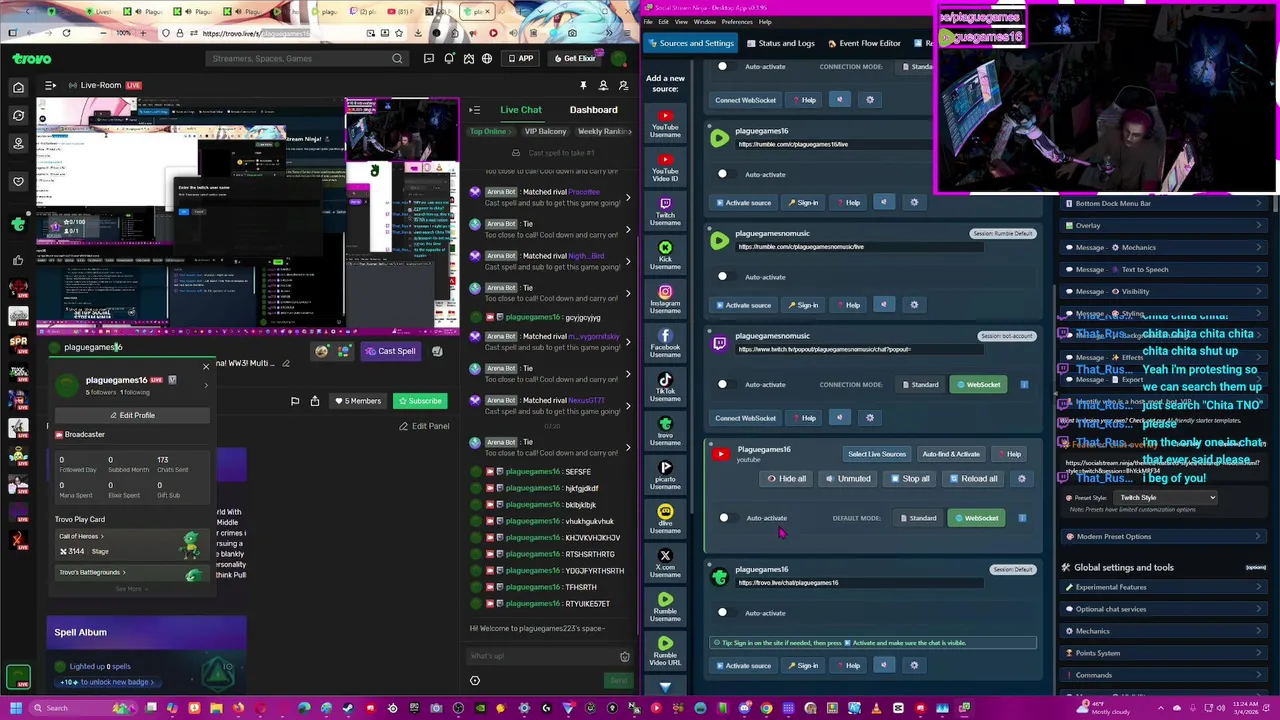Add a Trovo Username source
Screen dimensions: 1280x720
pos(665,430)
